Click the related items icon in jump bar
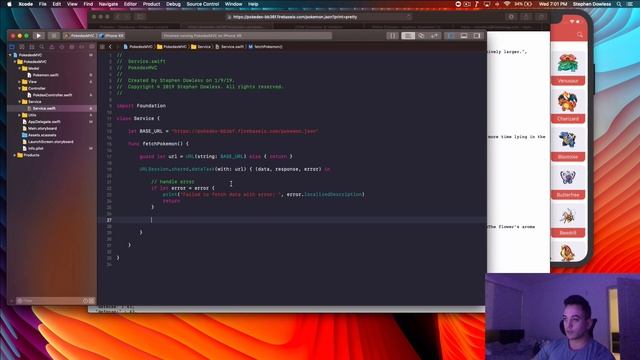640x360 pixels. [x=102, y=47]
